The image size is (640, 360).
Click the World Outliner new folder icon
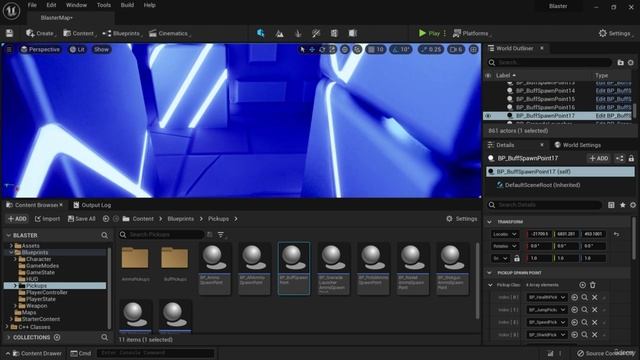pyautogui.click(x=620, y=62)
